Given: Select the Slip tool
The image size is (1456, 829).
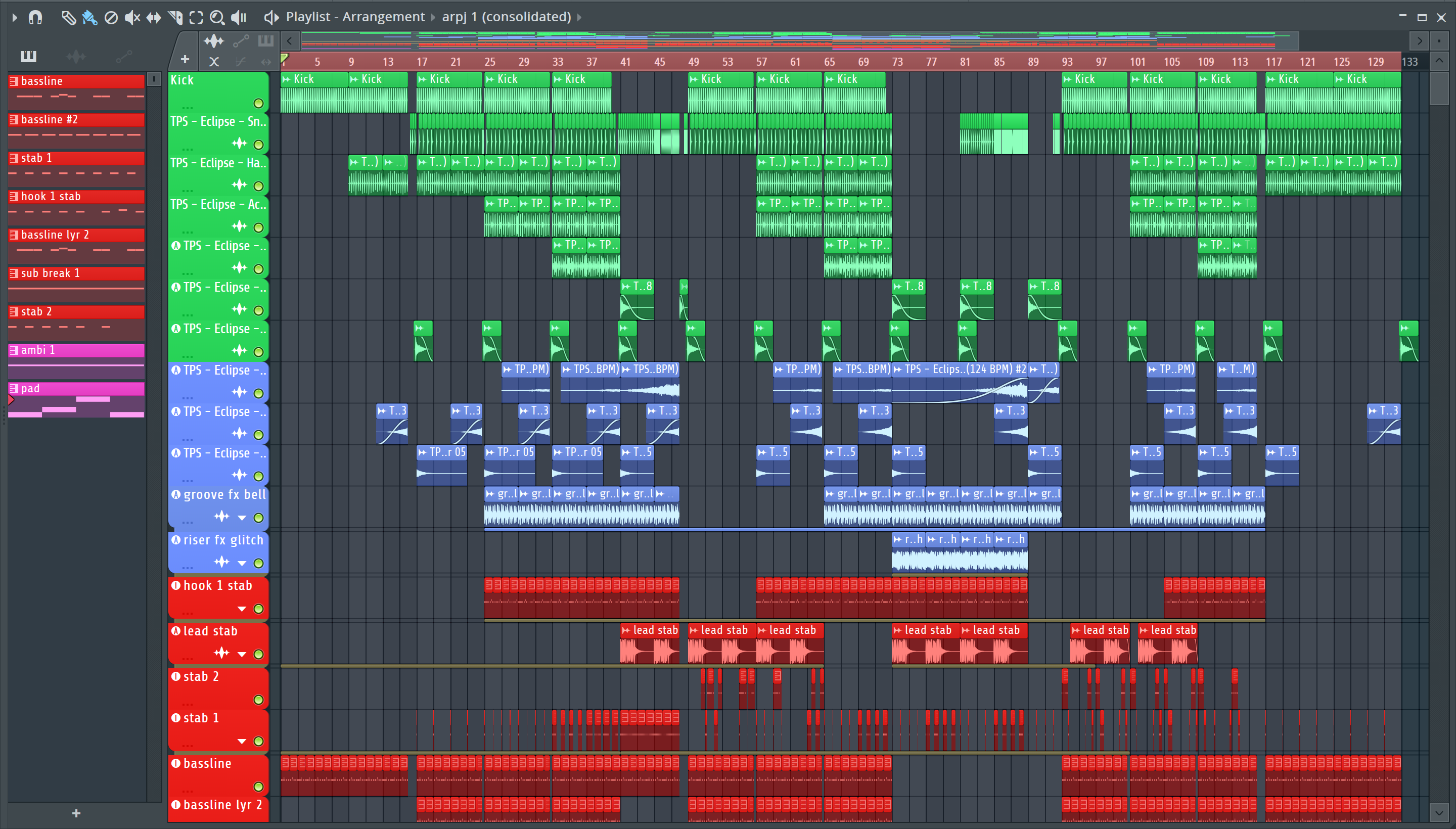Looking at the screenshot, I should pos(153,18).
